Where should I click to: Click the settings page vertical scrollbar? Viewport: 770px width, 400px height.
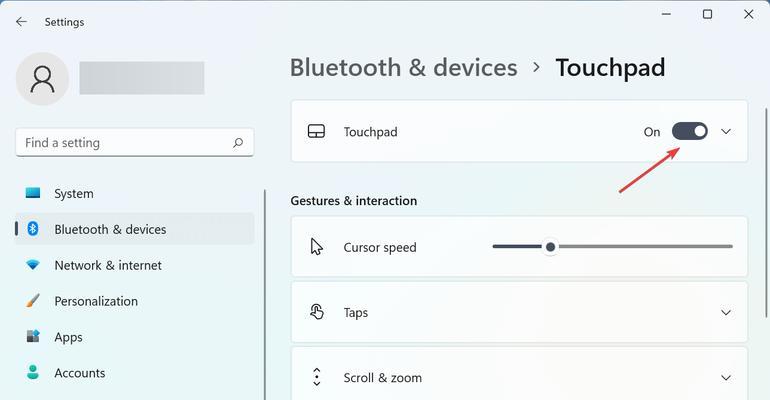tap(766, 213)
